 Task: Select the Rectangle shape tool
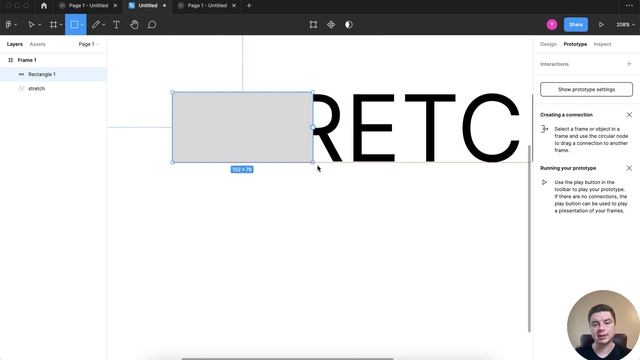pos(74,24)
